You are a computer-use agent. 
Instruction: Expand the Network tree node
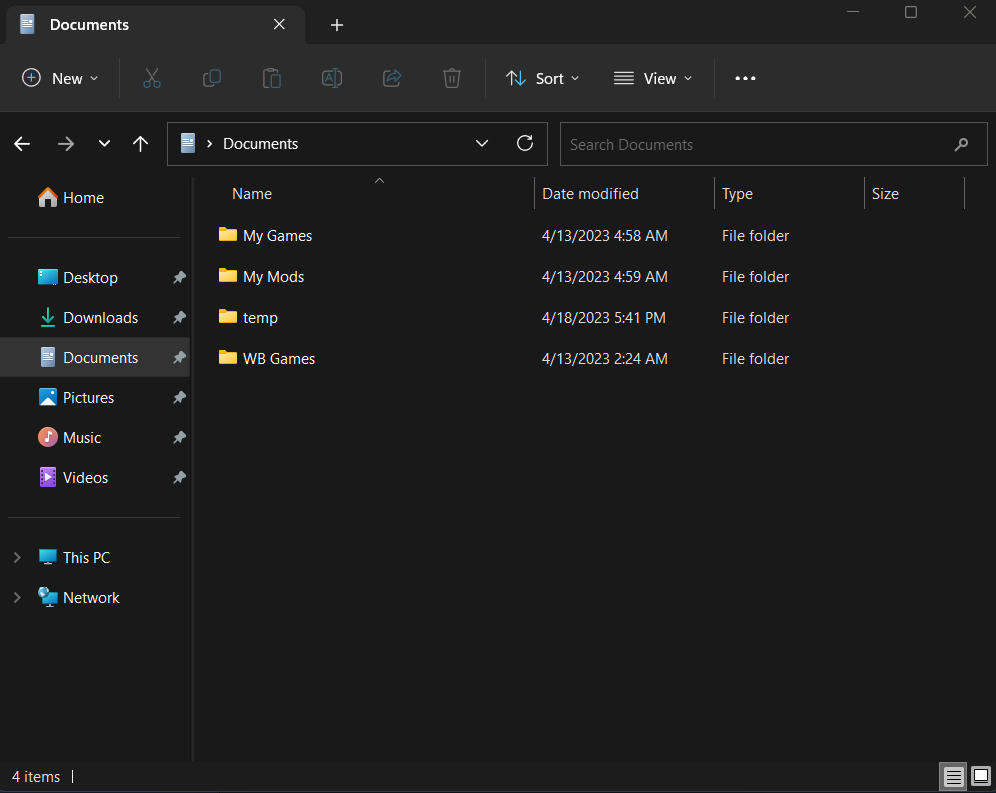click(17, 598)
